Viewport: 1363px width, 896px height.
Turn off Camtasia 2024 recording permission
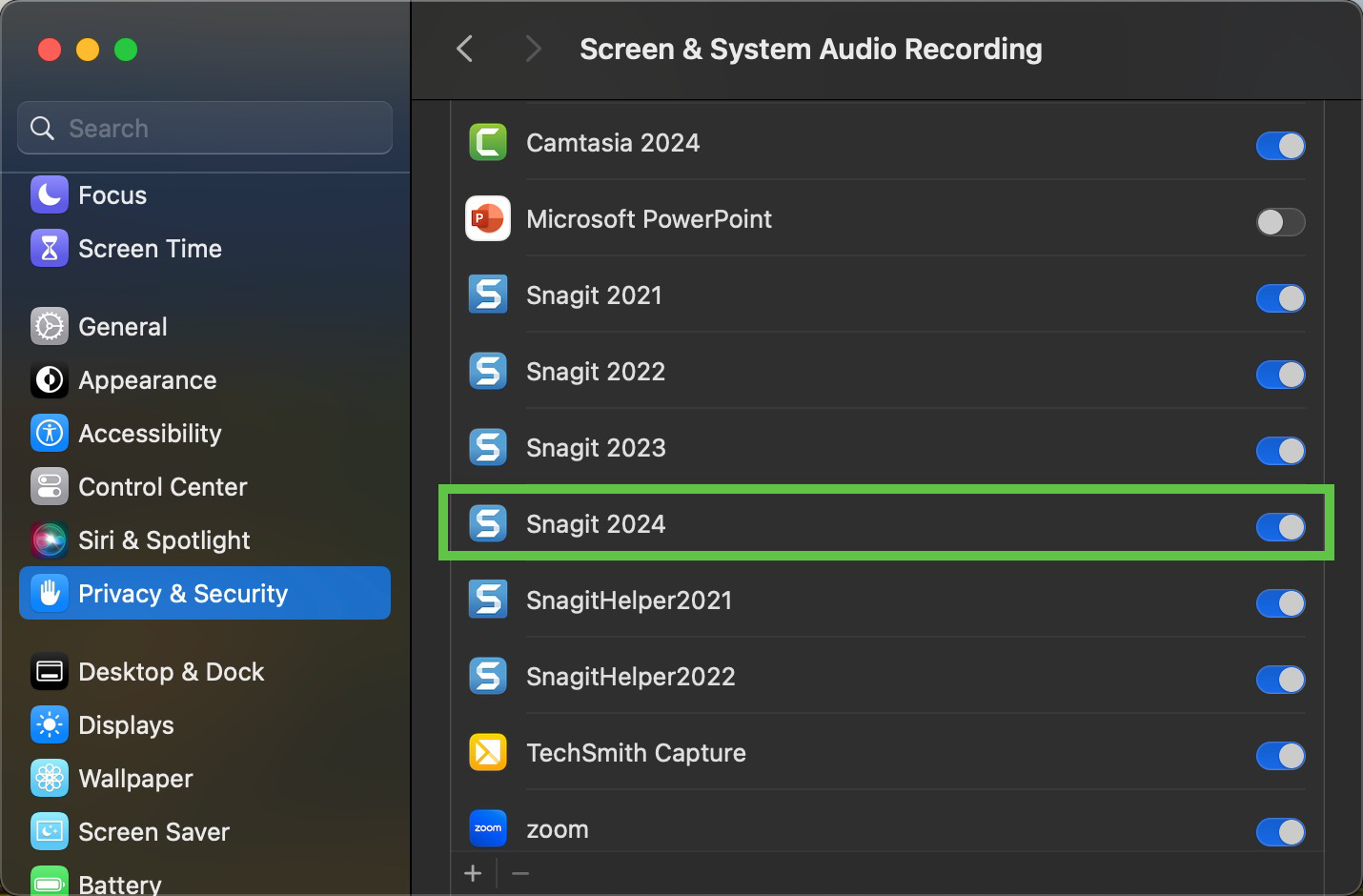(x=1280, y=146)
